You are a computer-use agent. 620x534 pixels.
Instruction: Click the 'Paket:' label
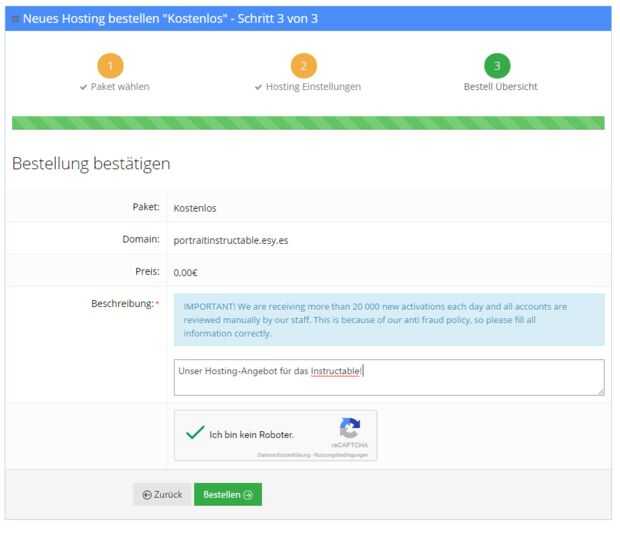(146, 207)
